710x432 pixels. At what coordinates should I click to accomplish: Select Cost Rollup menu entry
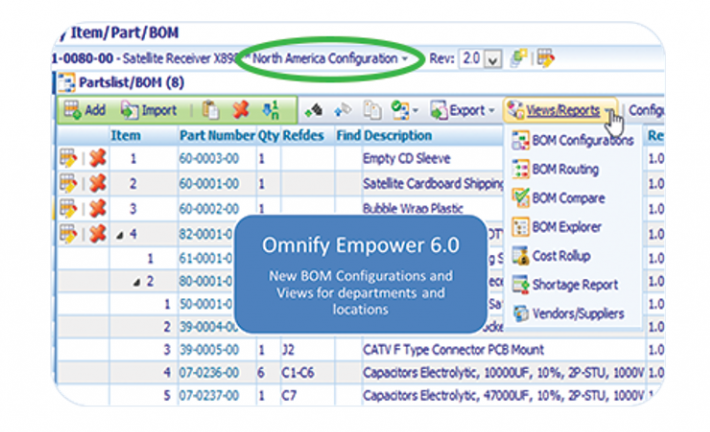(x=552, y=256)
